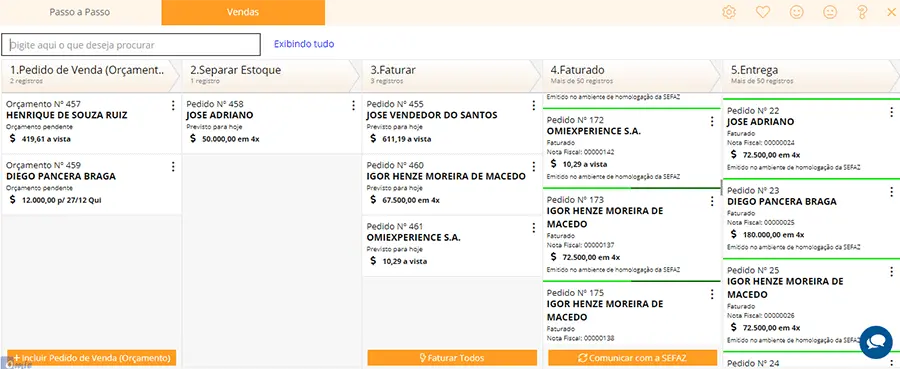Click dollar icon on Pedido Nº 23
This screenshot has width=900, height=369.
[x=734, y=234]
